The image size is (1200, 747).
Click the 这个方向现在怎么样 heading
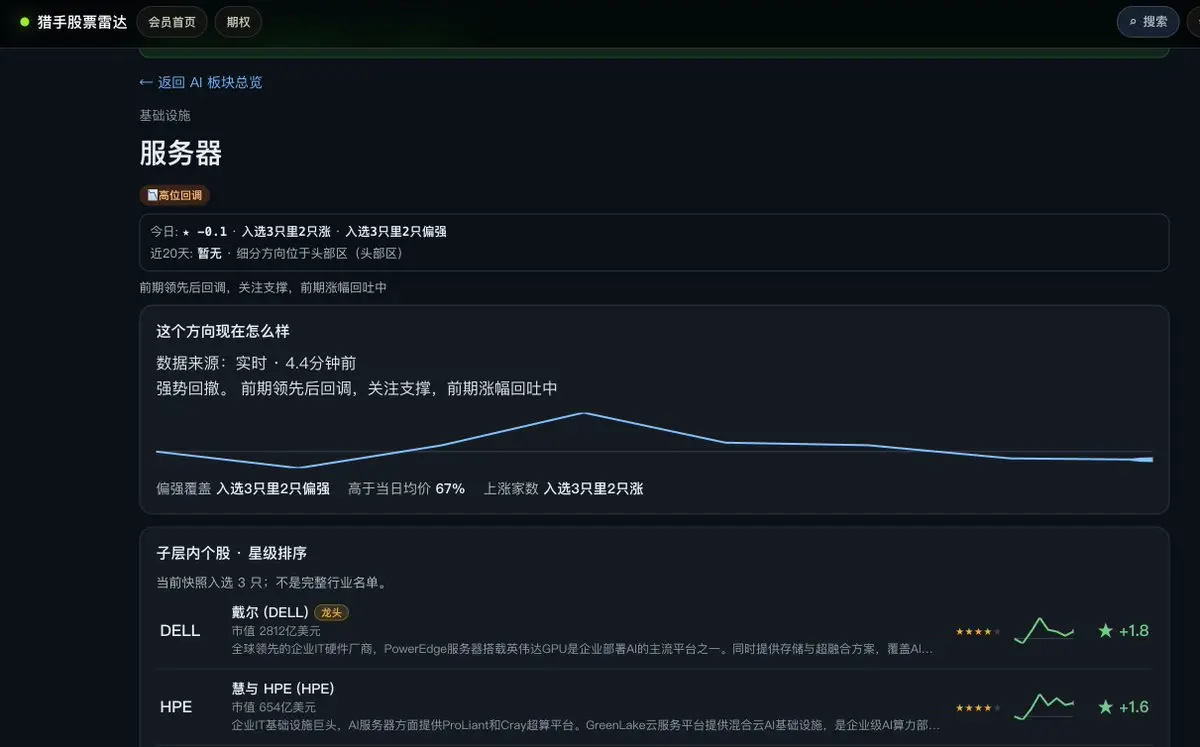223,331
